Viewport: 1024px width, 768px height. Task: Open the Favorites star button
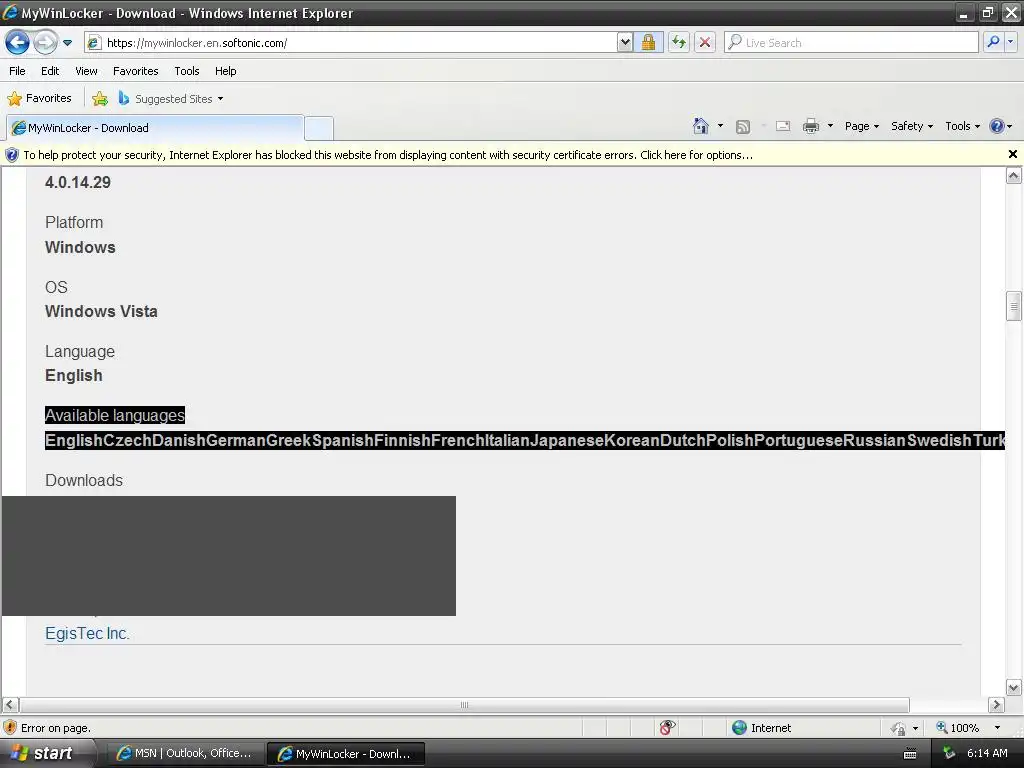point(39,99)
